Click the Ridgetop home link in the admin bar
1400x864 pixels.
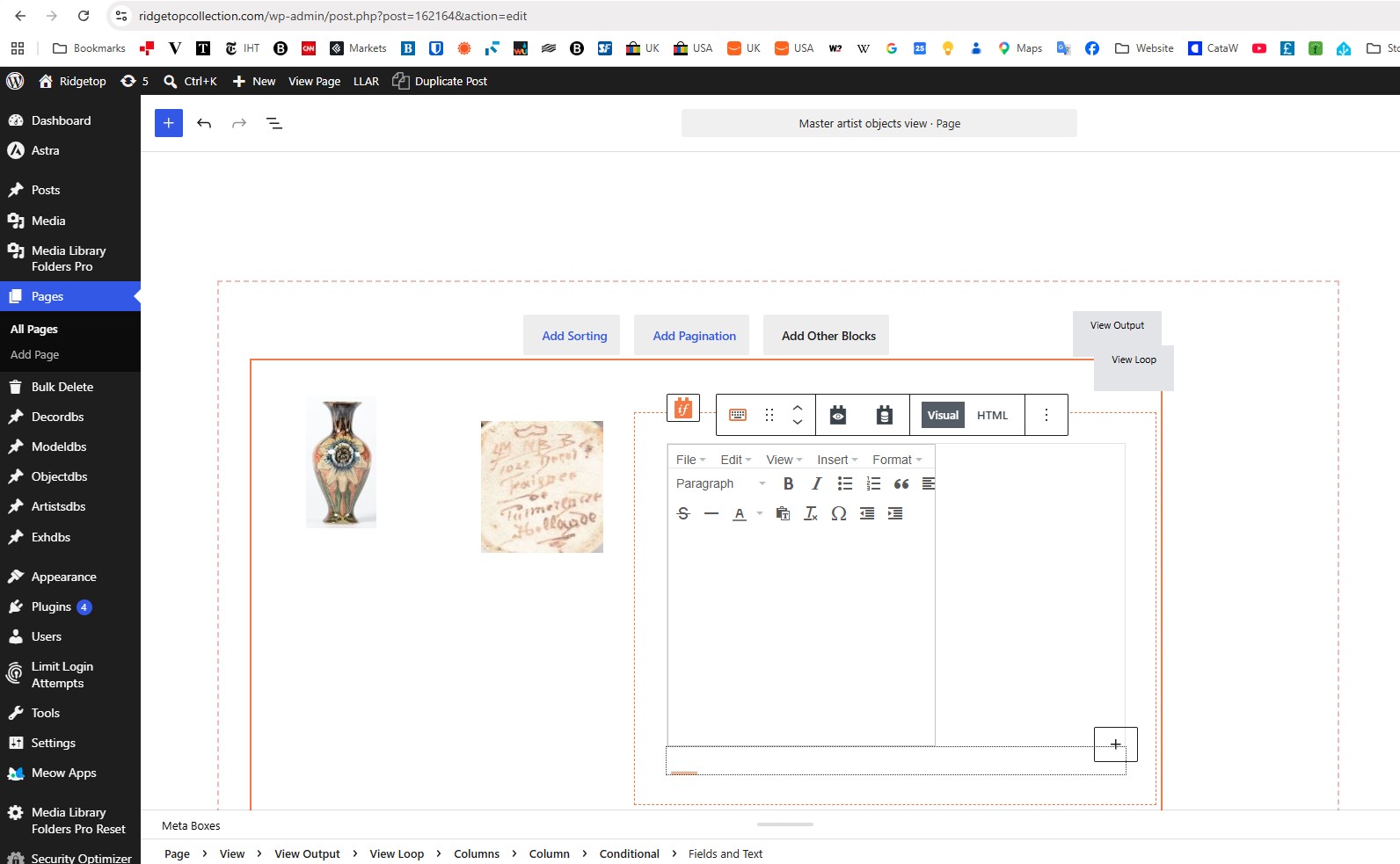click(72, 81)
